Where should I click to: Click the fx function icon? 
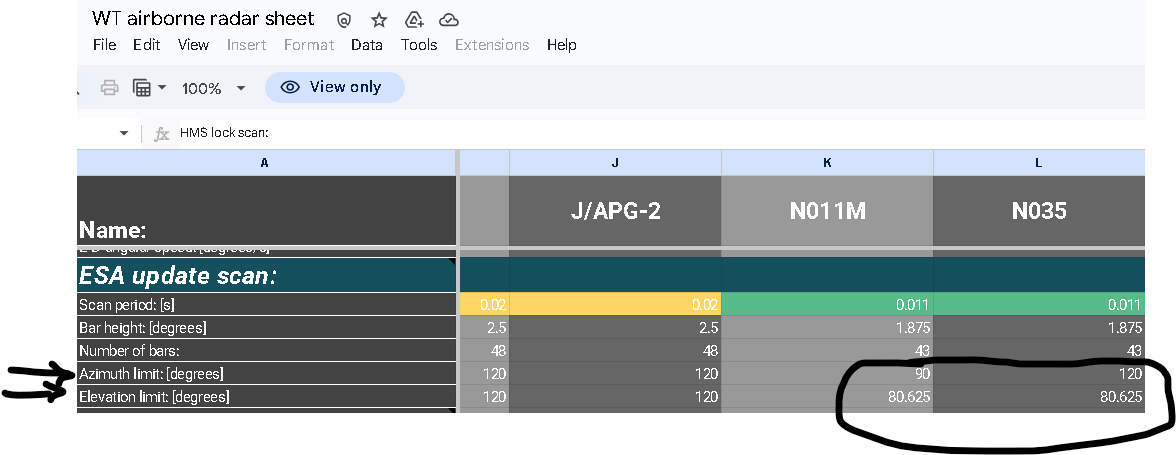coord(162,133)
